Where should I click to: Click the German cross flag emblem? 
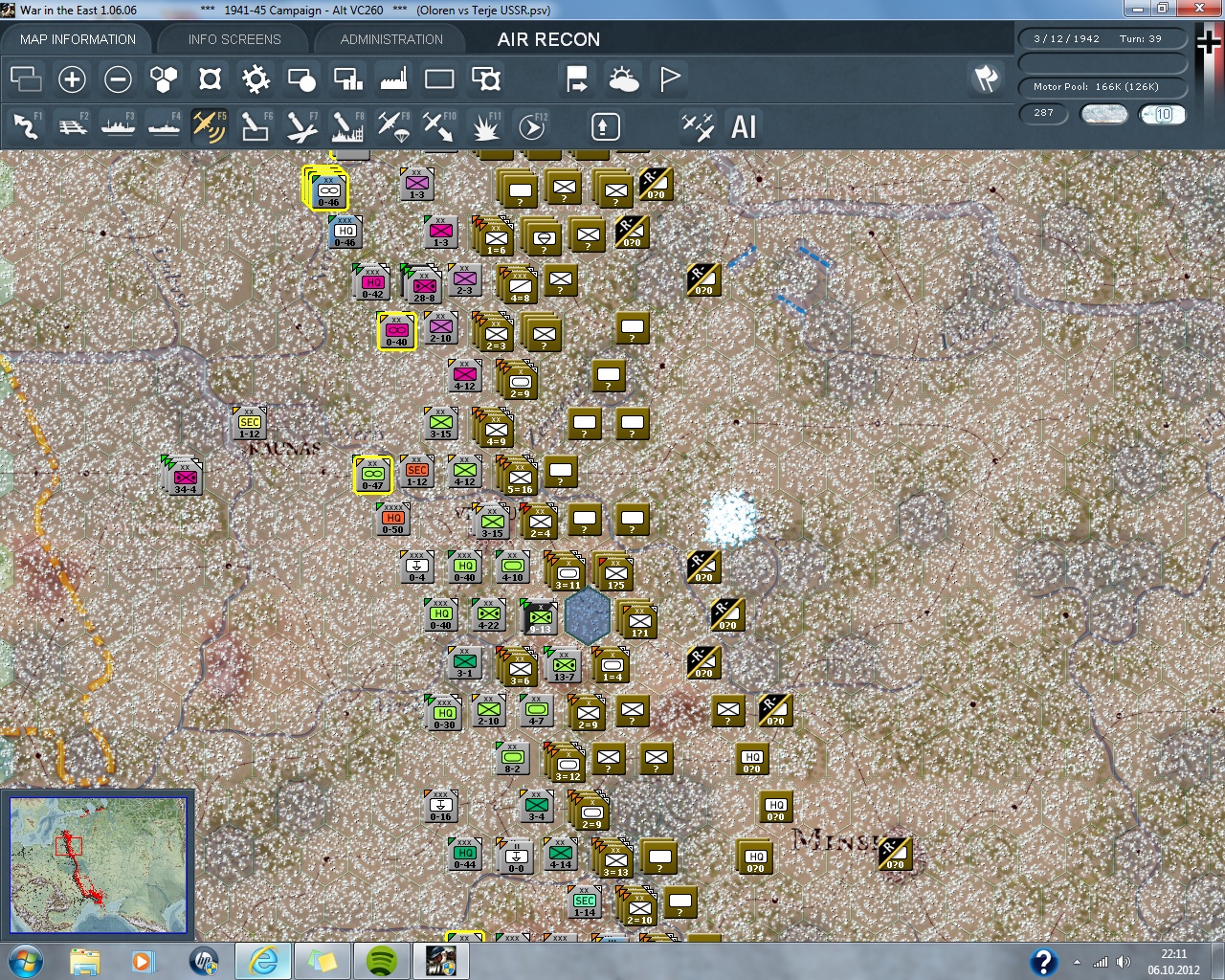(1209, 43)
